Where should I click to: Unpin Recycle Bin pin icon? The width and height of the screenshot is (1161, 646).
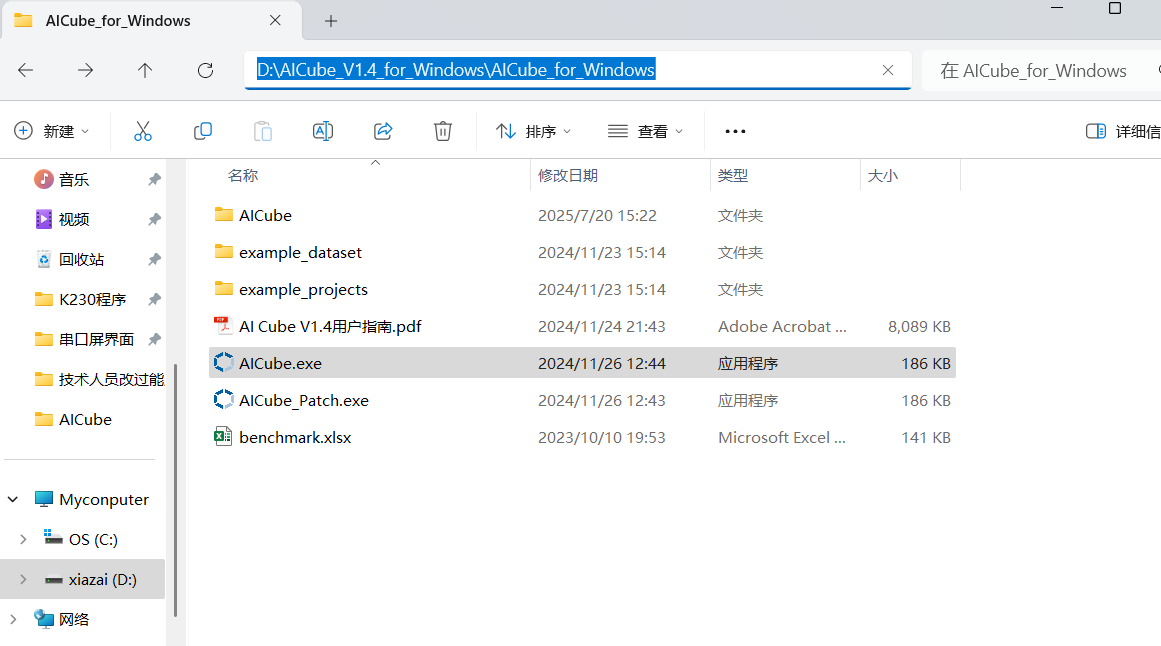click(154, 259)
